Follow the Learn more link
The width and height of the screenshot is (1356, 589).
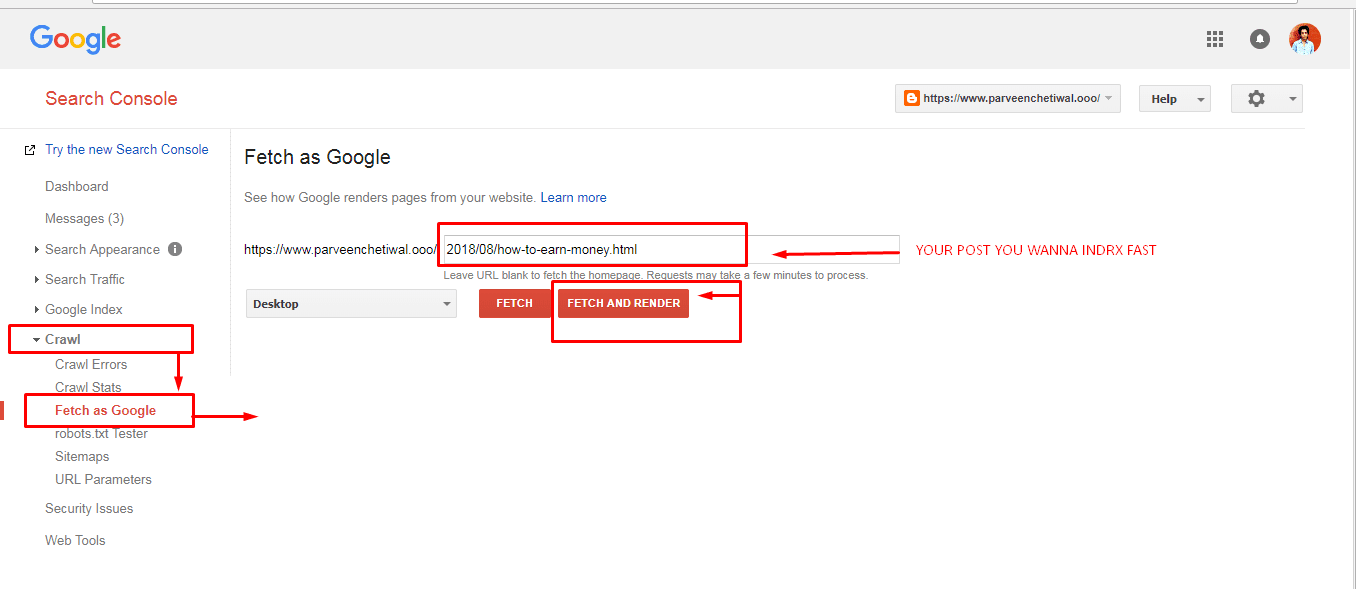tap(573, 197)
